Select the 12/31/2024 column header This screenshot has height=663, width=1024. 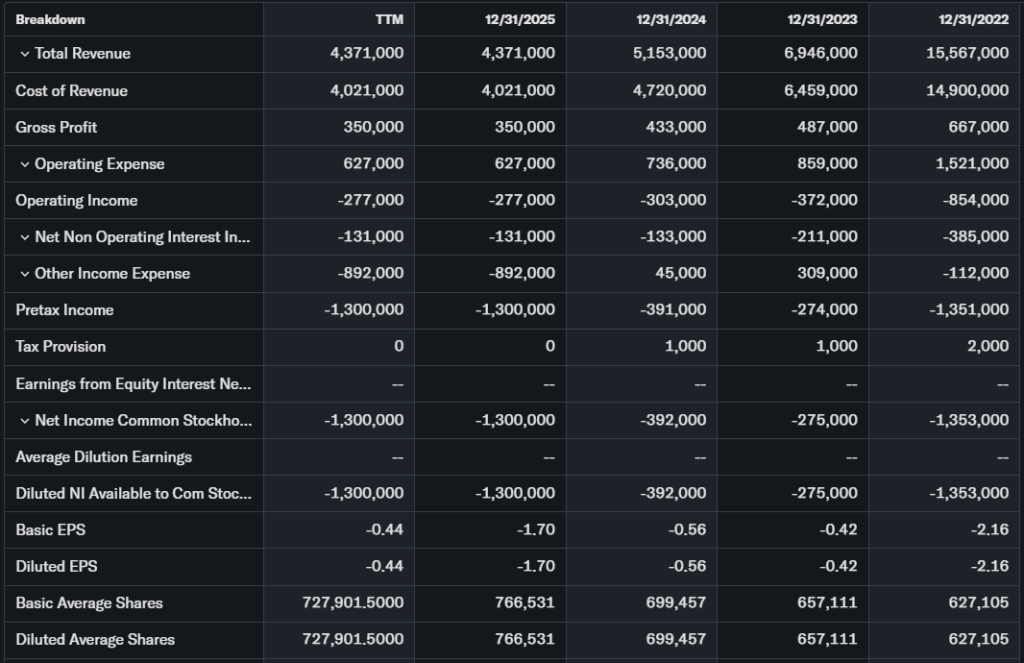(671, 20)
